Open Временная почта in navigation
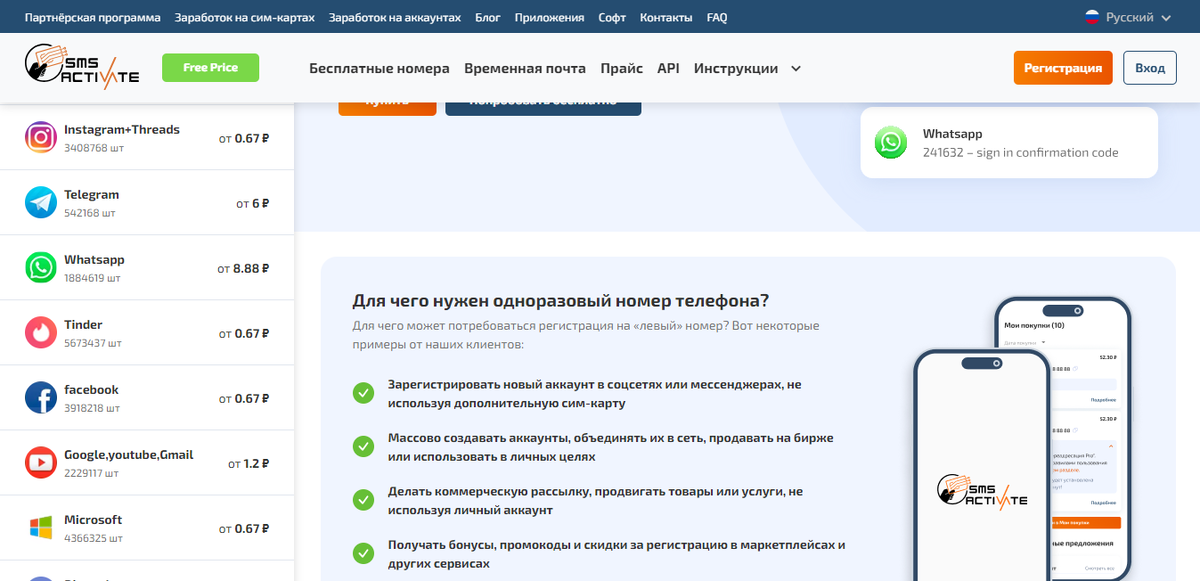1200x581 pixels. coord(525,69)
